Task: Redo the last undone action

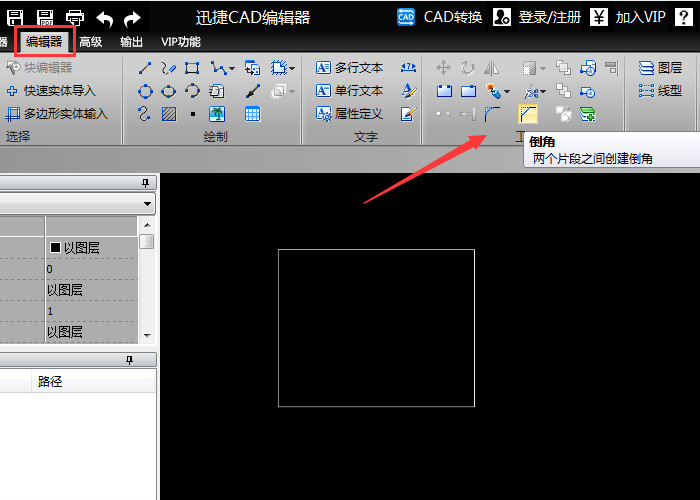Action: [132, 18]
